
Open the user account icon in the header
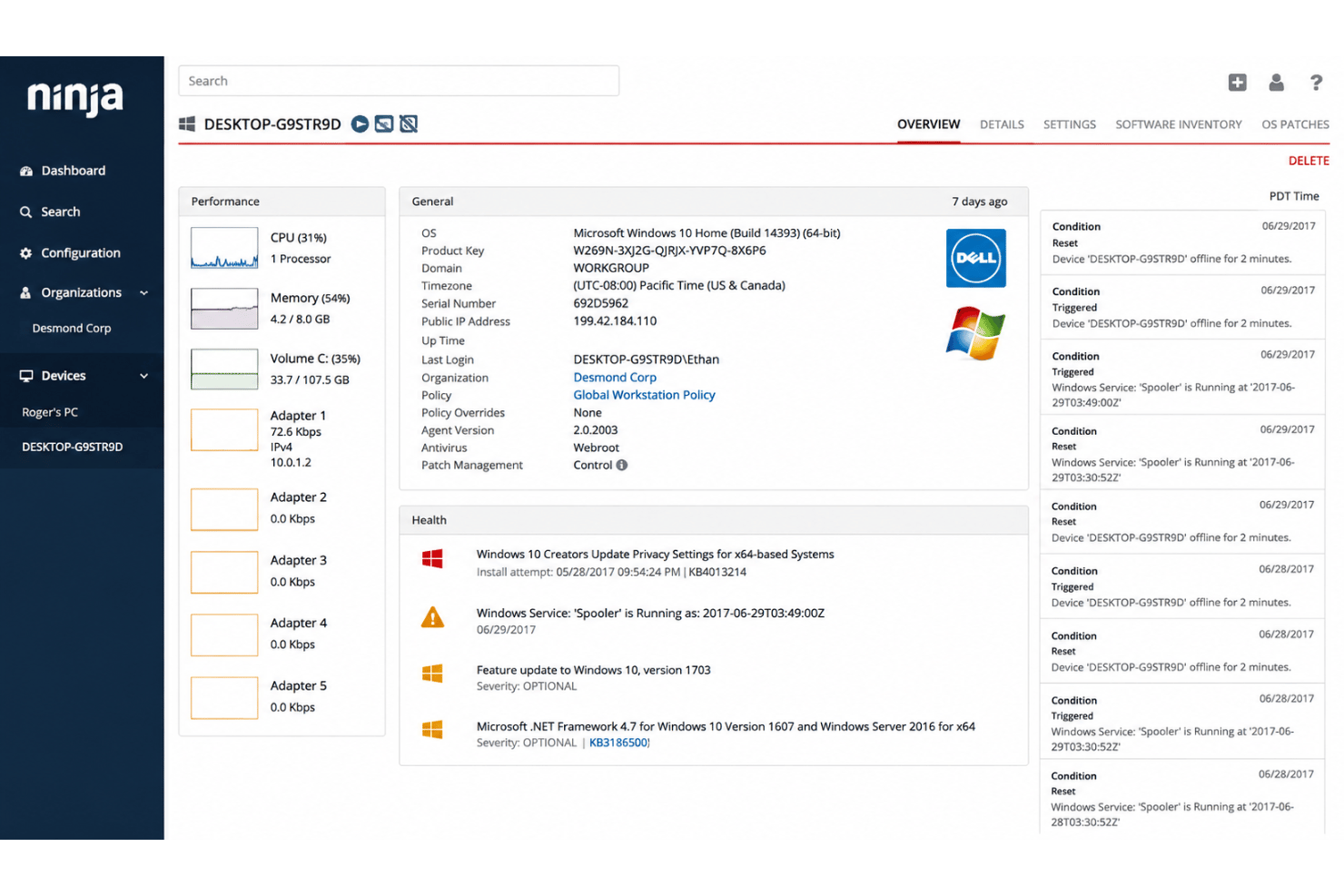click(1276, 83)
